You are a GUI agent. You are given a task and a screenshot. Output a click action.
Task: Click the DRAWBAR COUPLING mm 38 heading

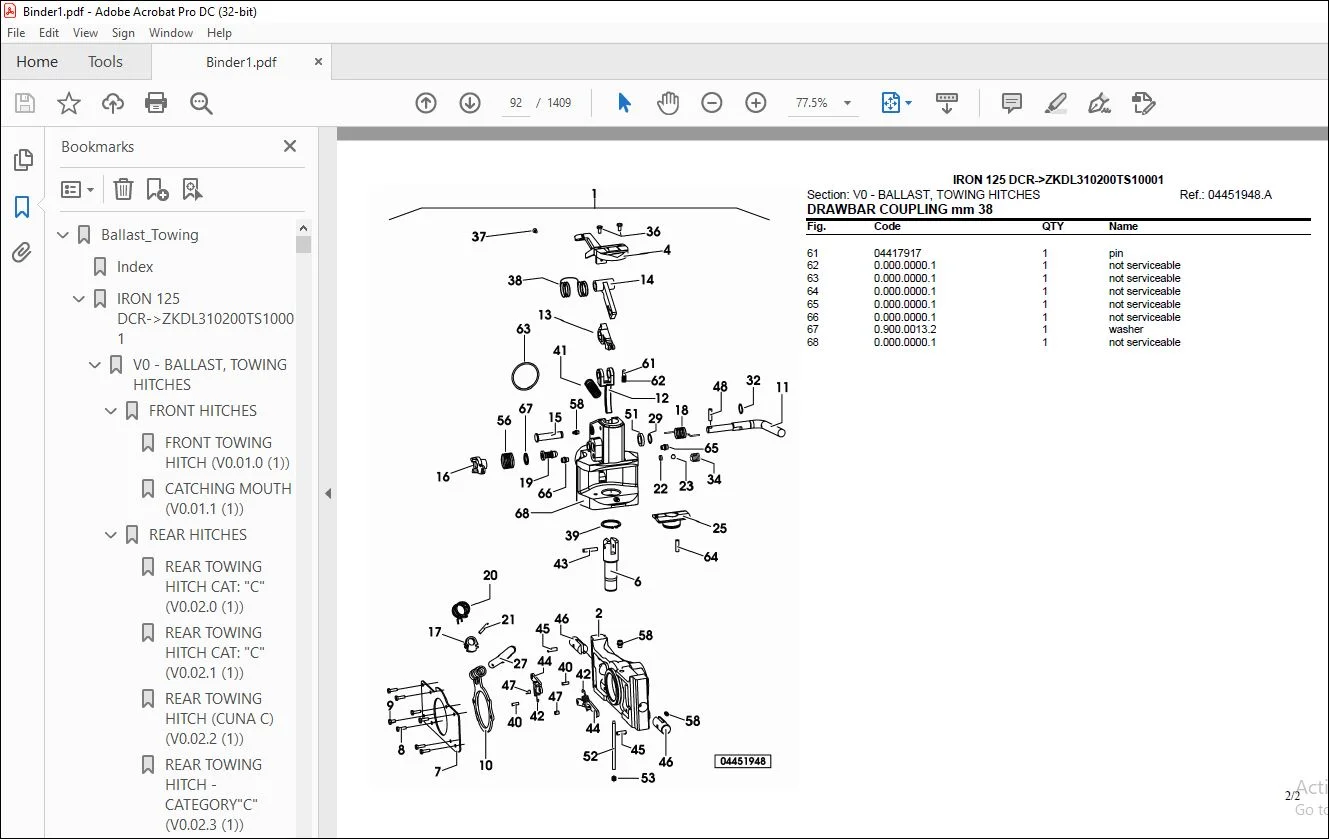[x=899, y=209]
